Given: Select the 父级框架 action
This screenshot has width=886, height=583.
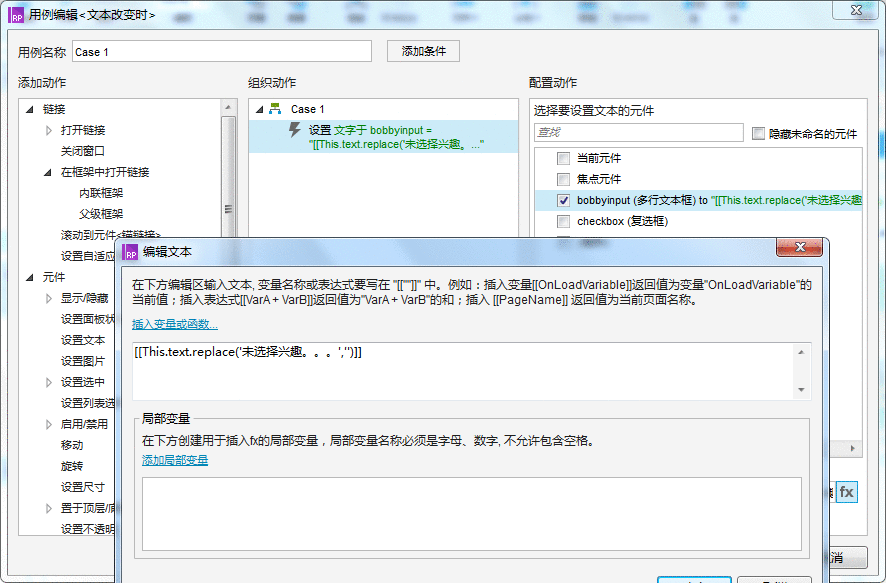Looking at the screenshot, I should [x=101, y=214].
